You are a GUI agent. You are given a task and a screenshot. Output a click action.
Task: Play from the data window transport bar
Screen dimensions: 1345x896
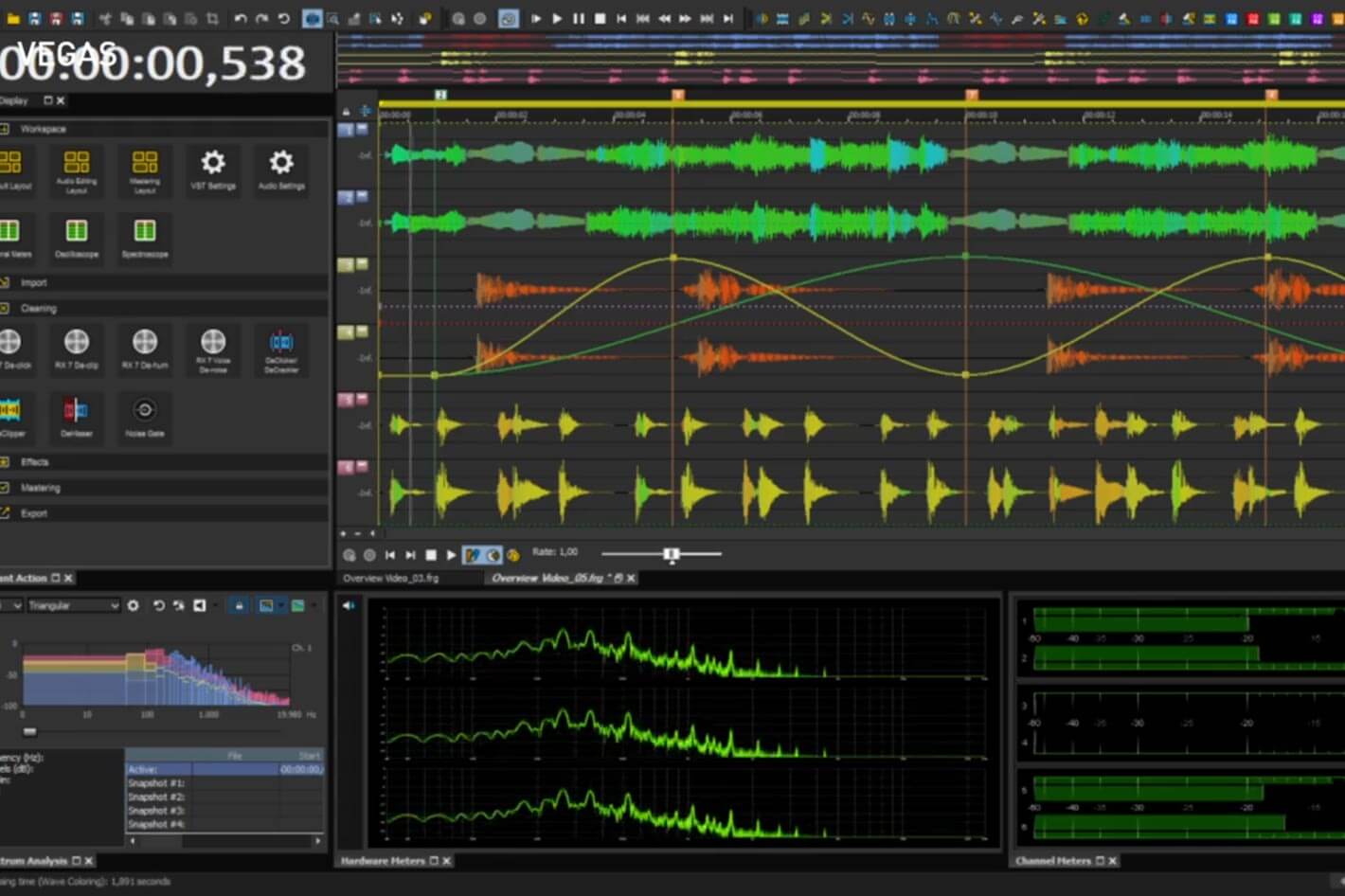(452, 555)
